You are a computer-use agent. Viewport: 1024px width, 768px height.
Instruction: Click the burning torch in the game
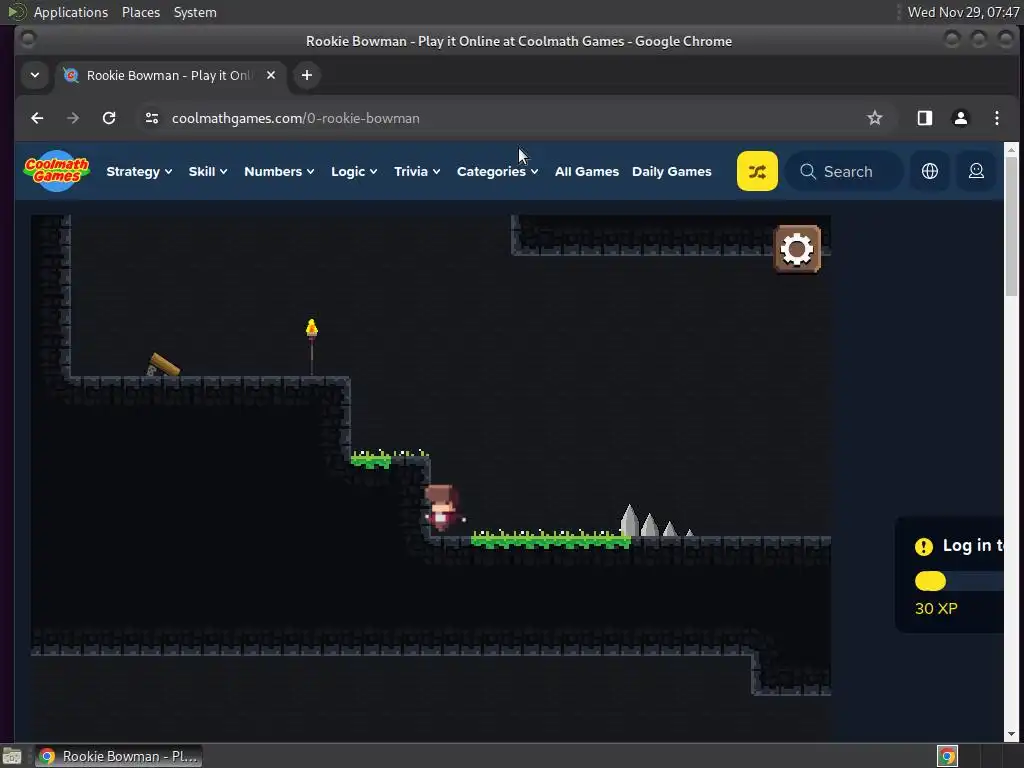(x=312, y=346)
